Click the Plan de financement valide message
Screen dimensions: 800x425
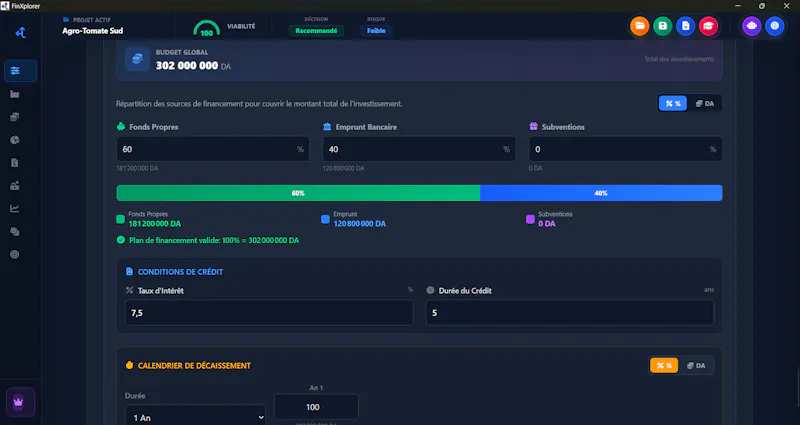coord(214,240)
